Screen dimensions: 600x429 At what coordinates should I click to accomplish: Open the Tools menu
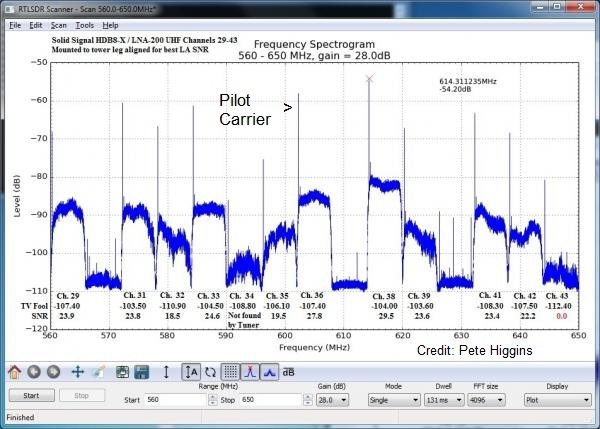click(x=84, y=24)
